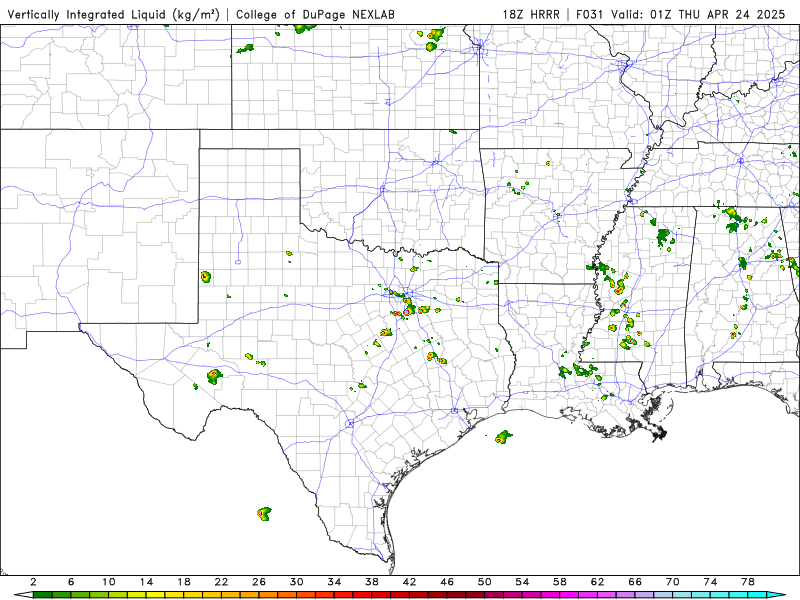The width and height of the screenshot is (800, 600).
Task: Pick the cyan swatch above value 78
Action: (758, 595)
